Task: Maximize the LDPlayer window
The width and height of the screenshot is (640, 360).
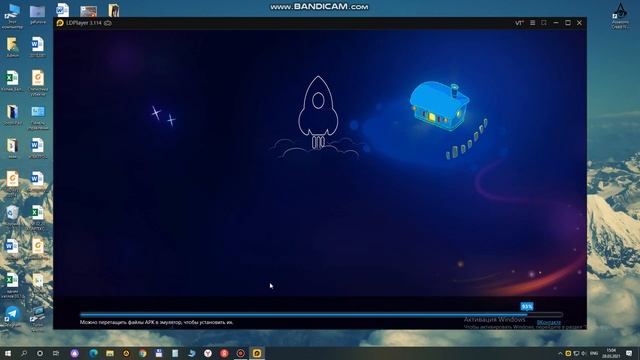Action: tap(568, 23)
